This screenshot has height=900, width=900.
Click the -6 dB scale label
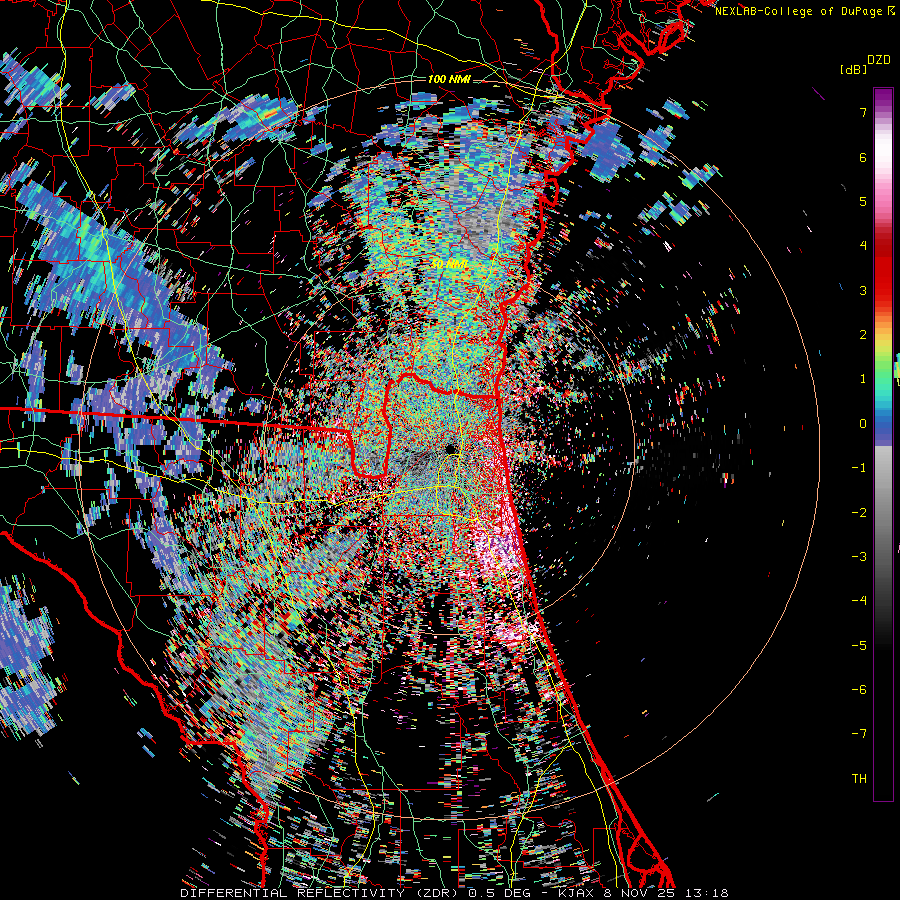[859, 689]
